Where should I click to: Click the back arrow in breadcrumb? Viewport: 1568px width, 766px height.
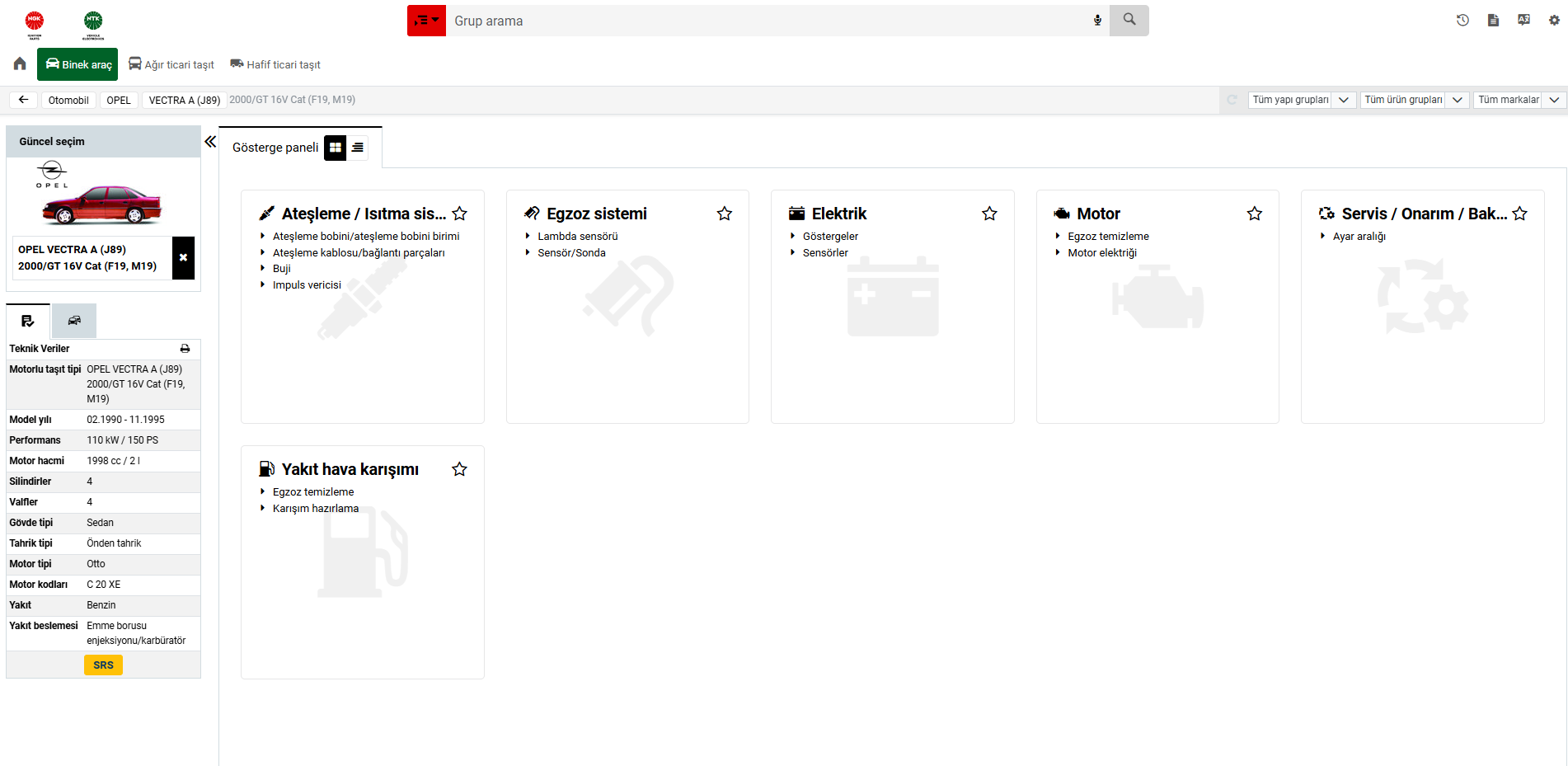click(23, 100)
